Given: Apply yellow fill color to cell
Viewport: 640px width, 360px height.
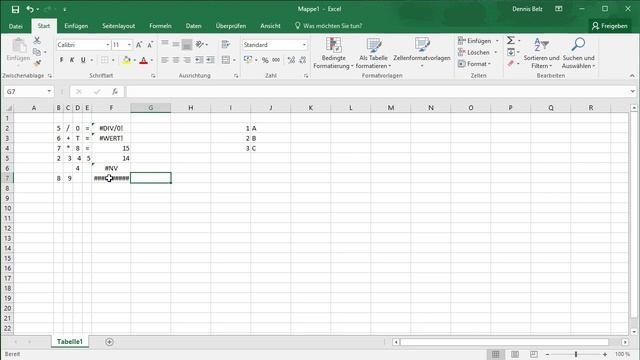Looking at the screenshot, I should tap(127, 60).
